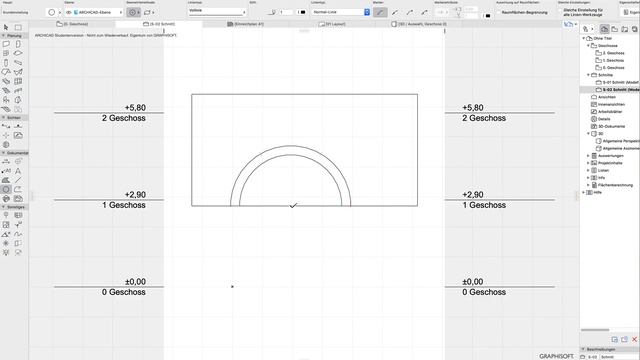Open 2. Geschoss in the Navigator
This screenshot has height=360, width=640.
[x=610, y=53]
